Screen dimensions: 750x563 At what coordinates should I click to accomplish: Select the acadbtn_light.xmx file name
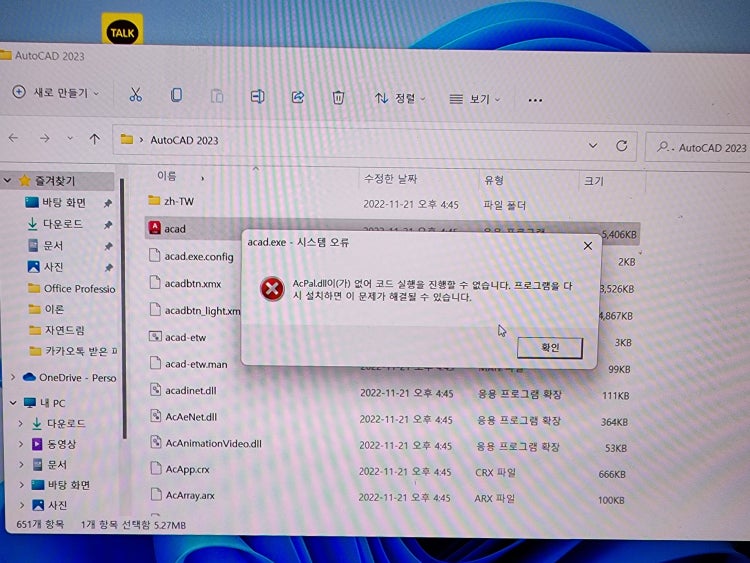tap(203, 310)
